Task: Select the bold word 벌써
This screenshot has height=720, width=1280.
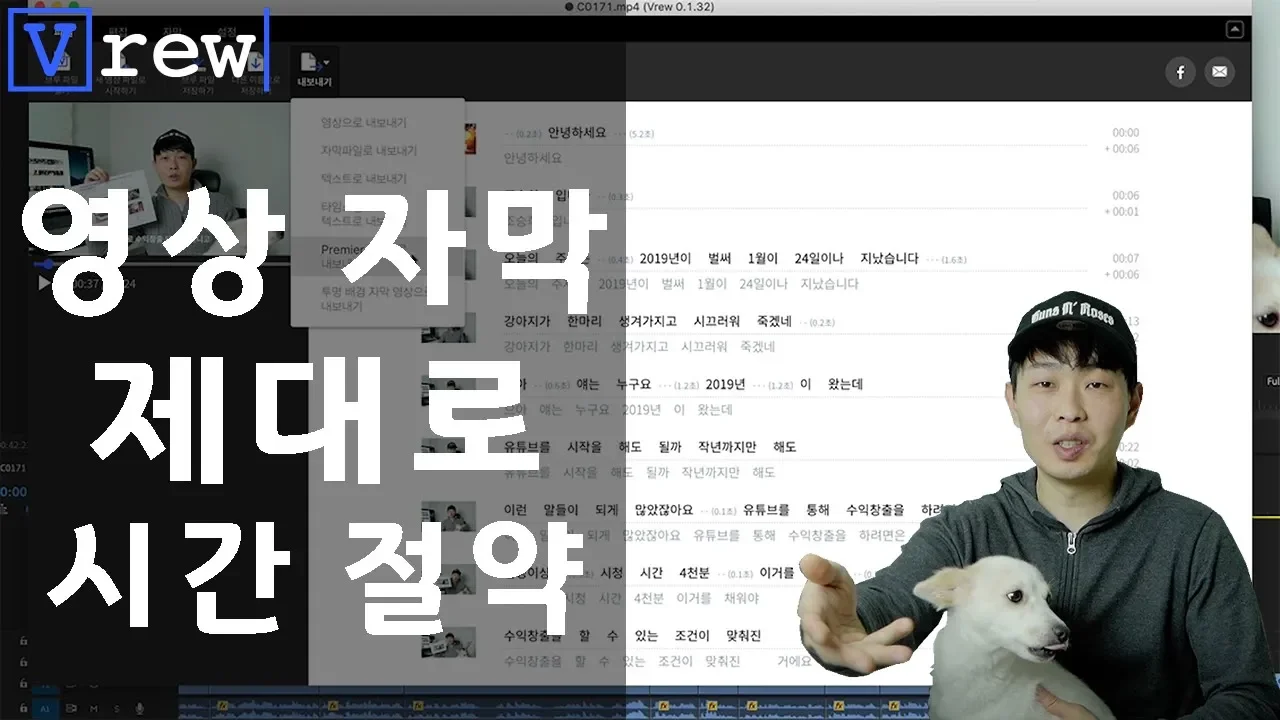Action: point(721,258)
